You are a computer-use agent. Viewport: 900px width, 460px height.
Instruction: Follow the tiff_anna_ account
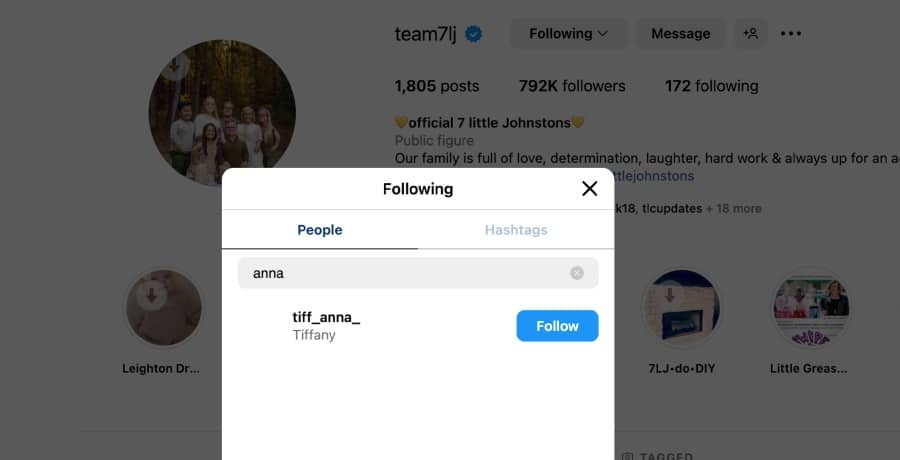point(557,326)
